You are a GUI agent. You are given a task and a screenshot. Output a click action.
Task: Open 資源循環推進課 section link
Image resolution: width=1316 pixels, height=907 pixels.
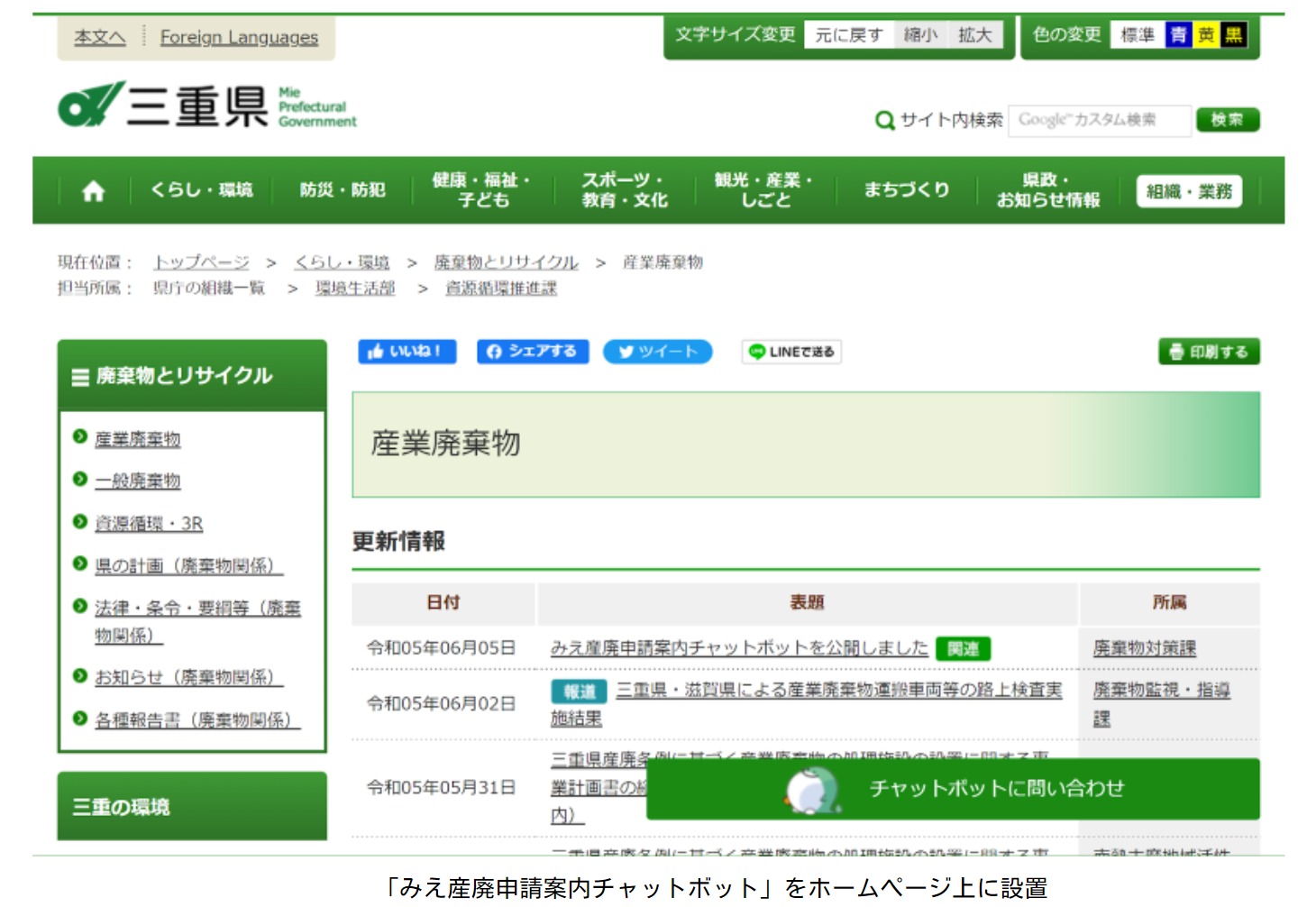point(501,289)
